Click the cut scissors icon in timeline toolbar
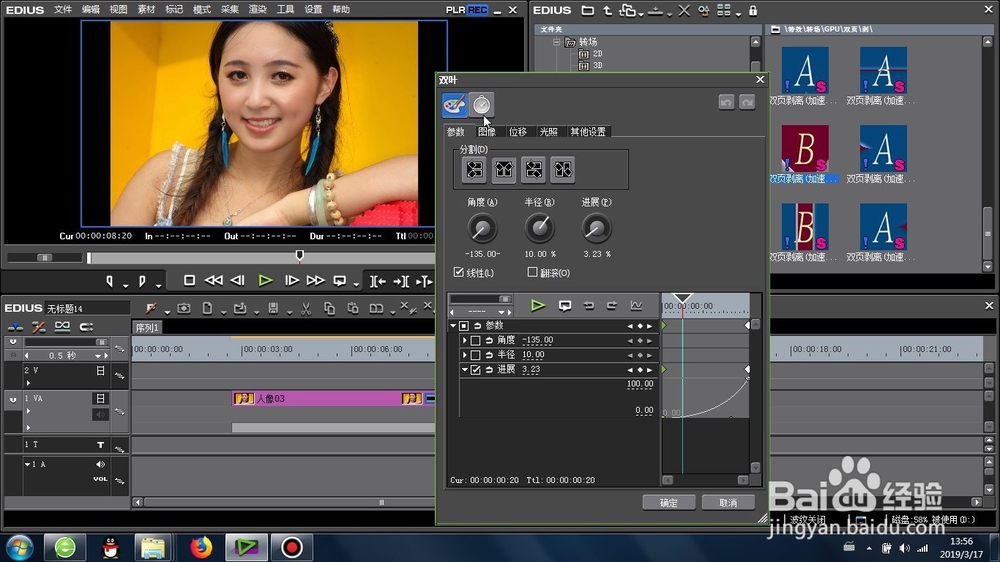This screenshot has height=562, width=1000. click(x=306, y=309)
